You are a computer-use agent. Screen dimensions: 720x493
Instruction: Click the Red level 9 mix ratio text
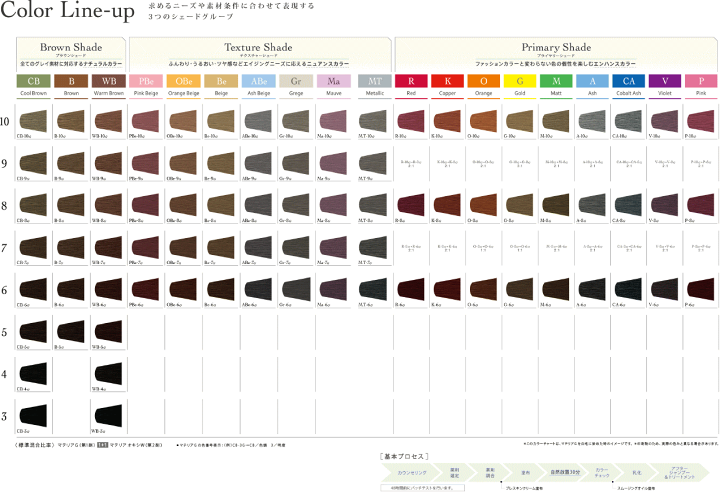pyautogui.click(x=411, y=163)
